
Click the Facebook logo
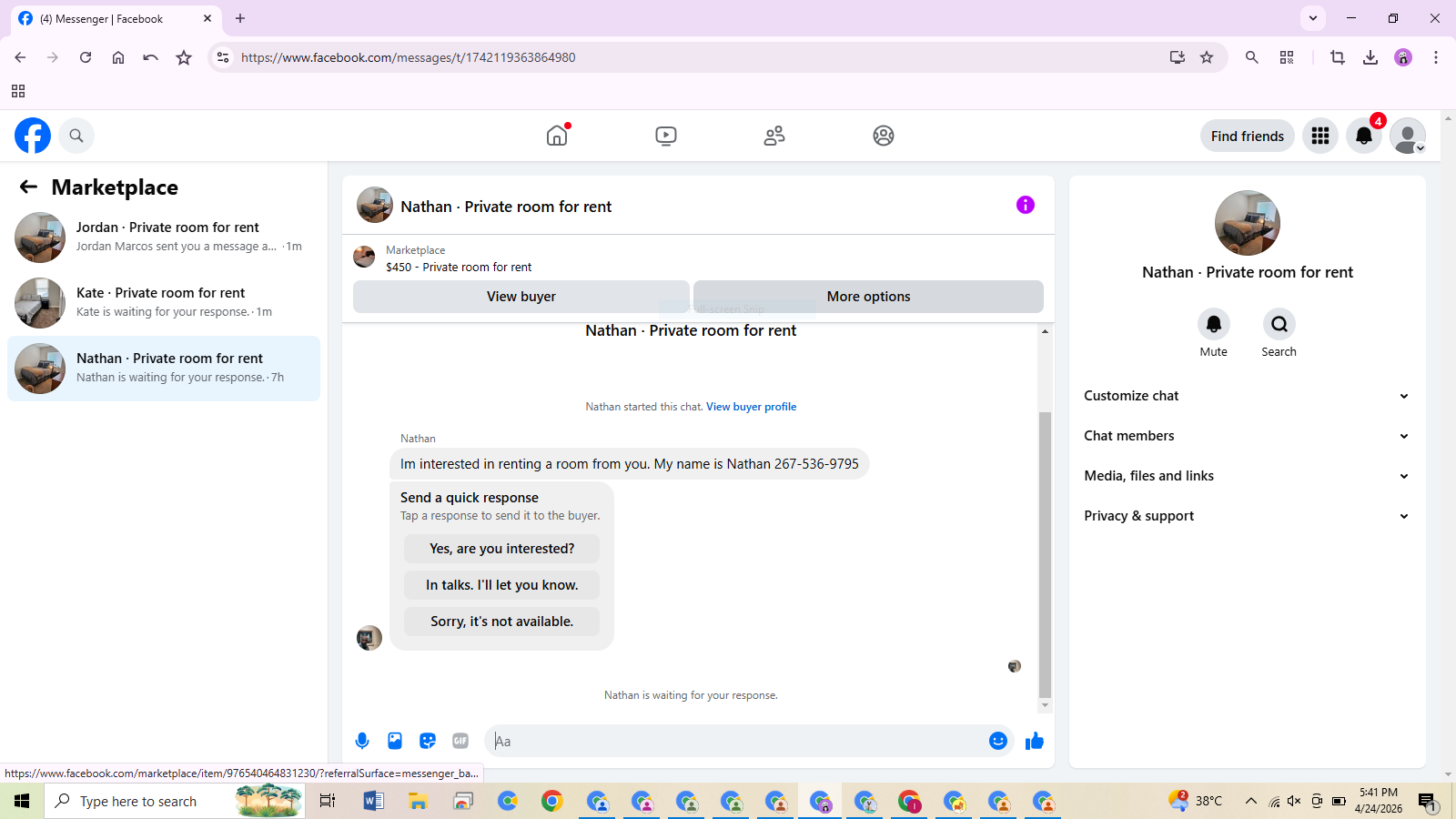(x=33, y=136)
